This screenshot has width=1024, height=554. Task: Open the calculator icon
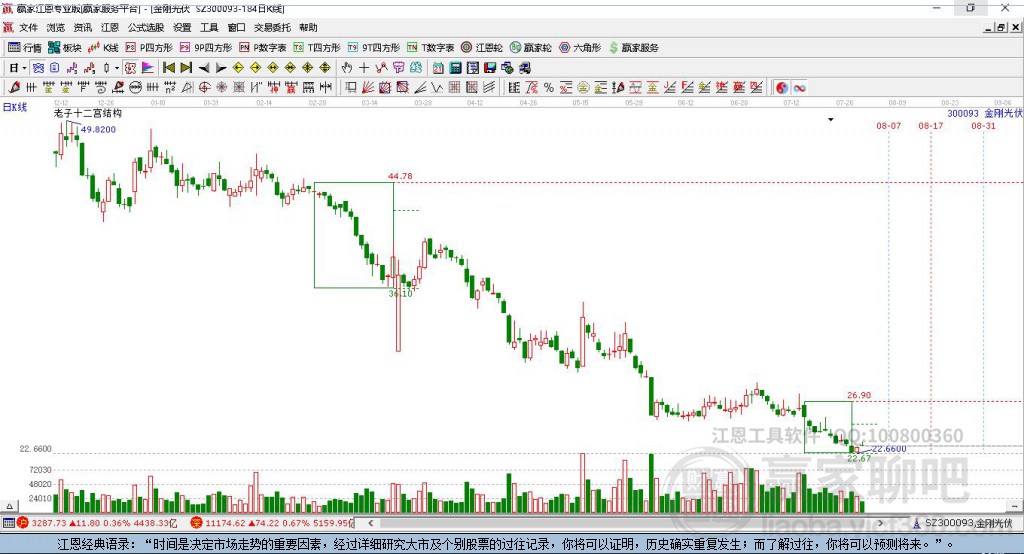(456, 68)
